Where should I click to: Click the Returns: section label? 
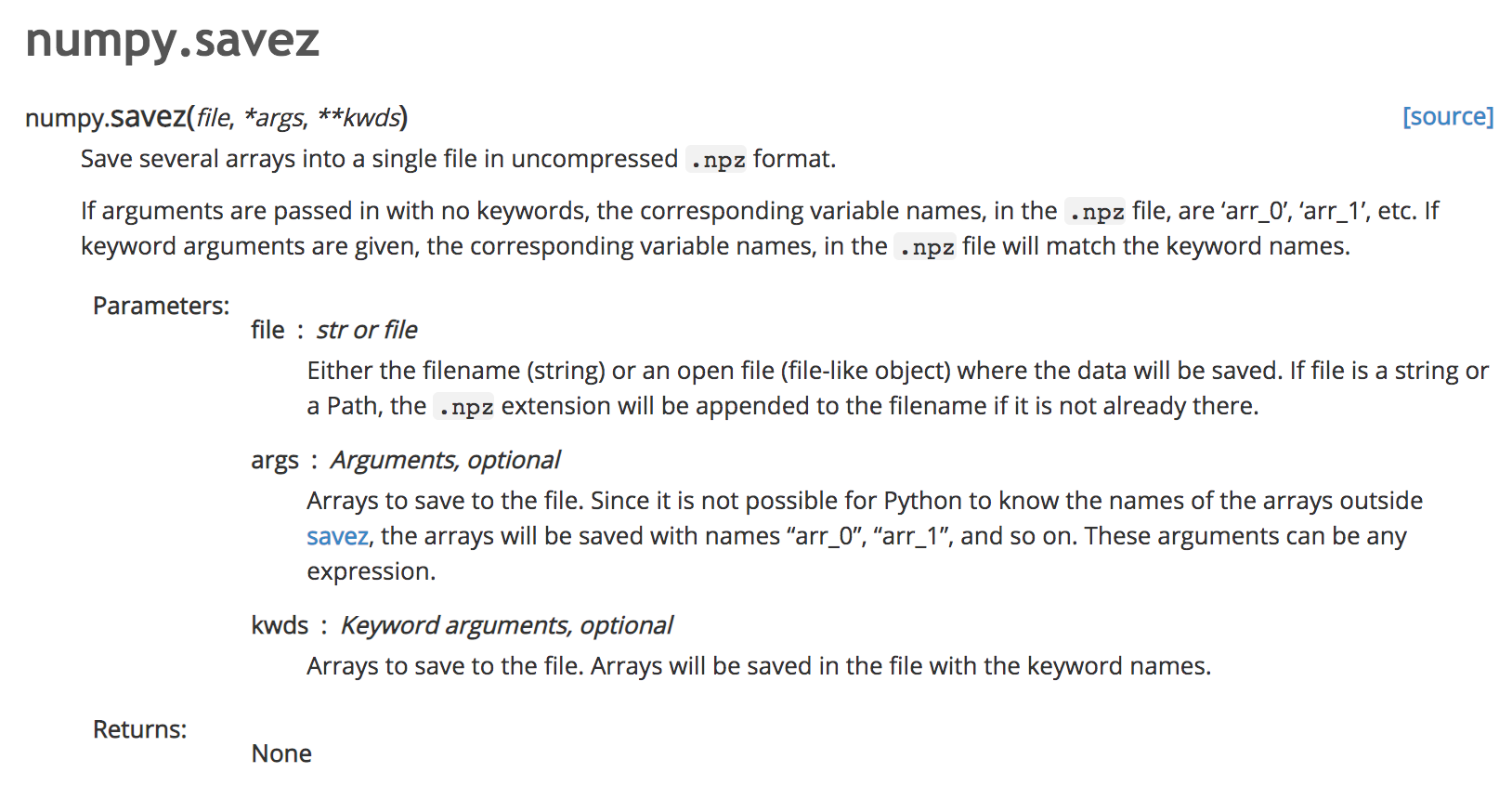(x=139, y=730)
